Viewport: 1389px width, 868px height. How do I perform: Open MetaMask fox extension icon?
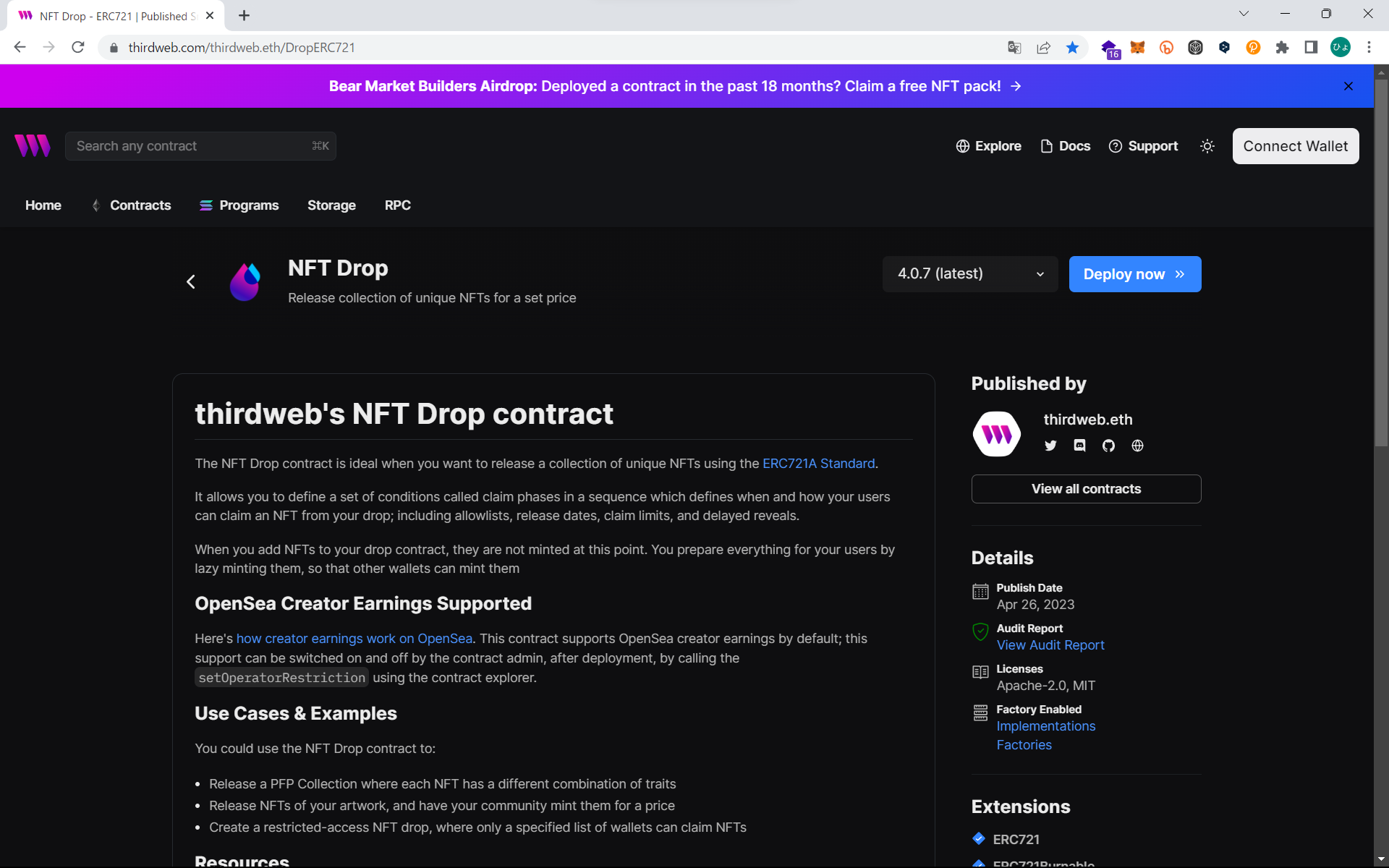[x=1137, y=48]
